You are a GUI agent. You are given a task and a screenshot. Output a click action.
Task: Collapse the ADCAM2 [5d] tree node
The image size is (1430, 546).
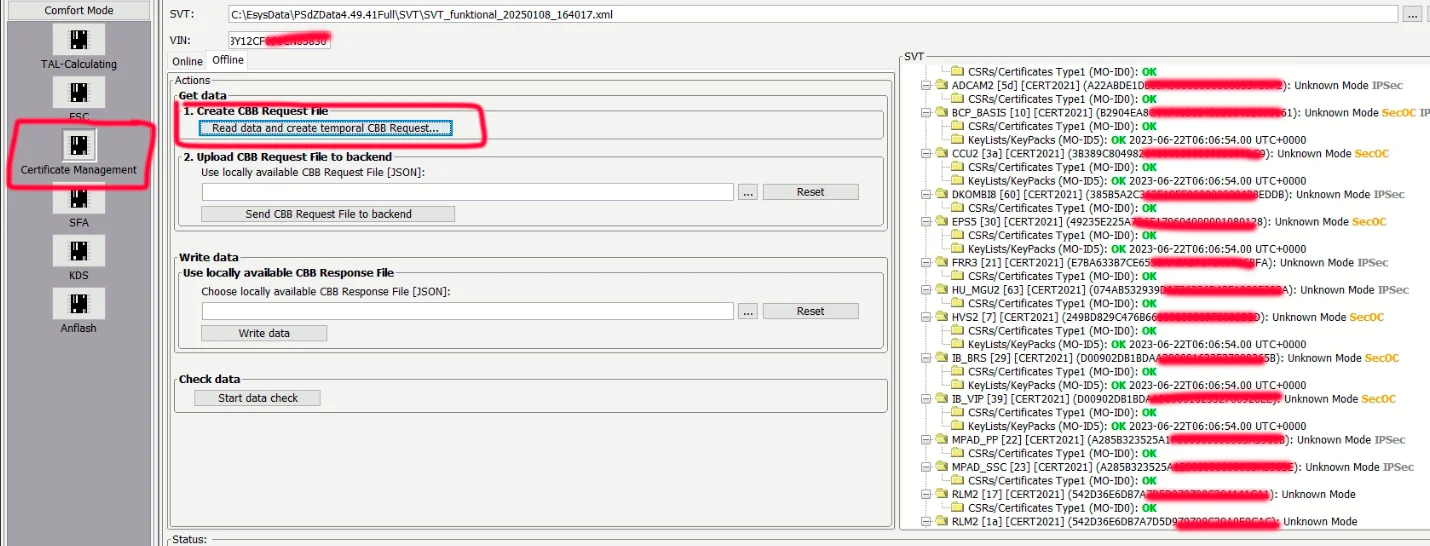coord(926,86)
